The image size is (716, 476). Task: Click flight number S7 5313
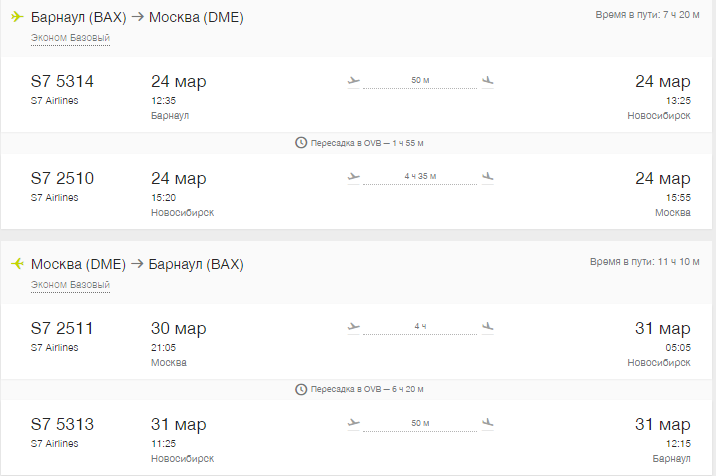pyautogui.click(x=62, y=424)
